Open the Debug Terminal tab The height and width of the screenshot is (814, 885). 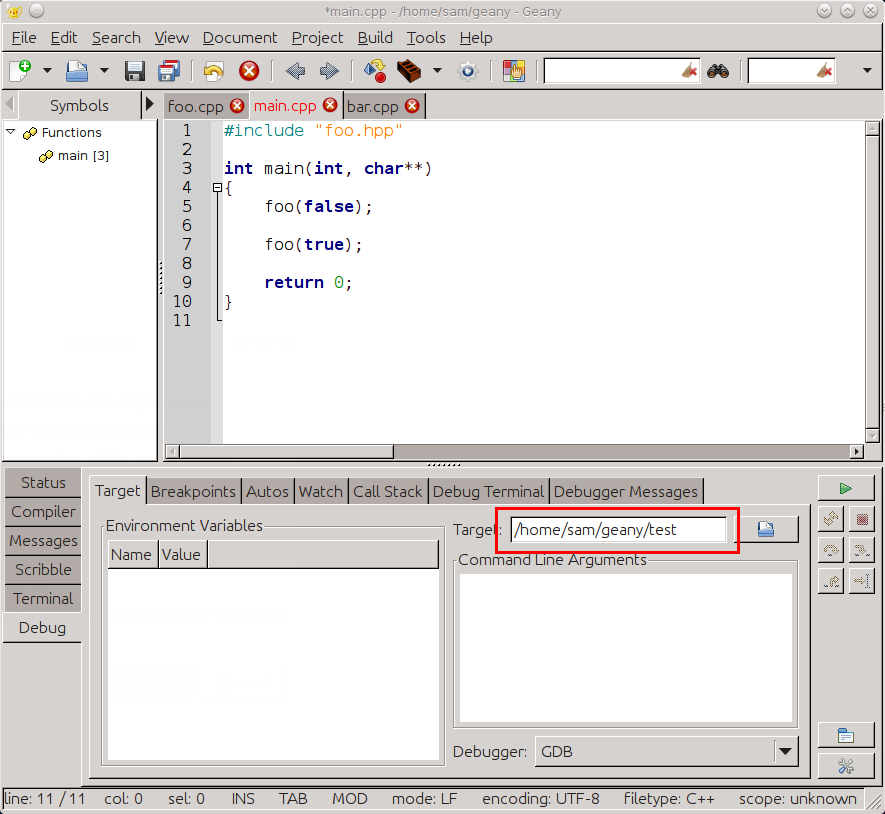[x=488, y=492]
